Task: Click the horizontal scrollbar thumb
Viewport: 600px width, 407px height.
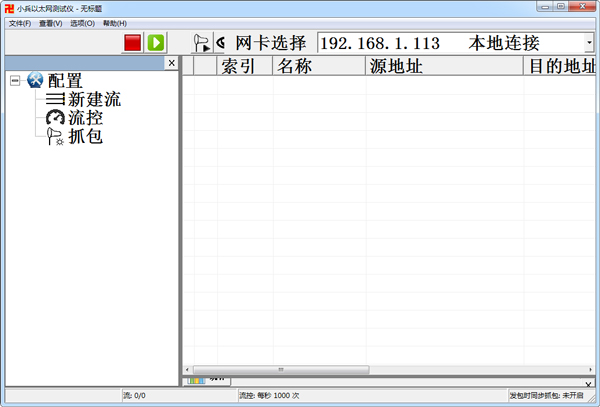Action: 281,370
